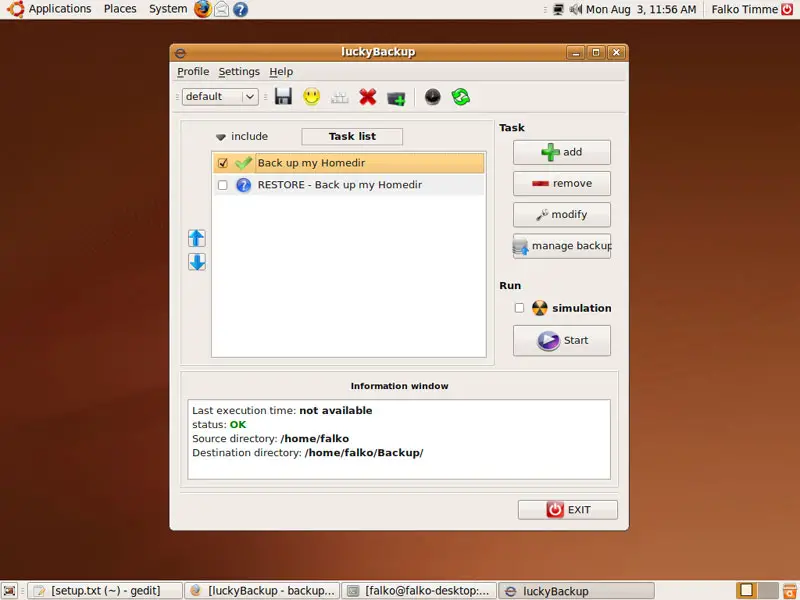Open the Places menu
The height and width of the screenshot is (600, 800).
[x=120, y=9]
